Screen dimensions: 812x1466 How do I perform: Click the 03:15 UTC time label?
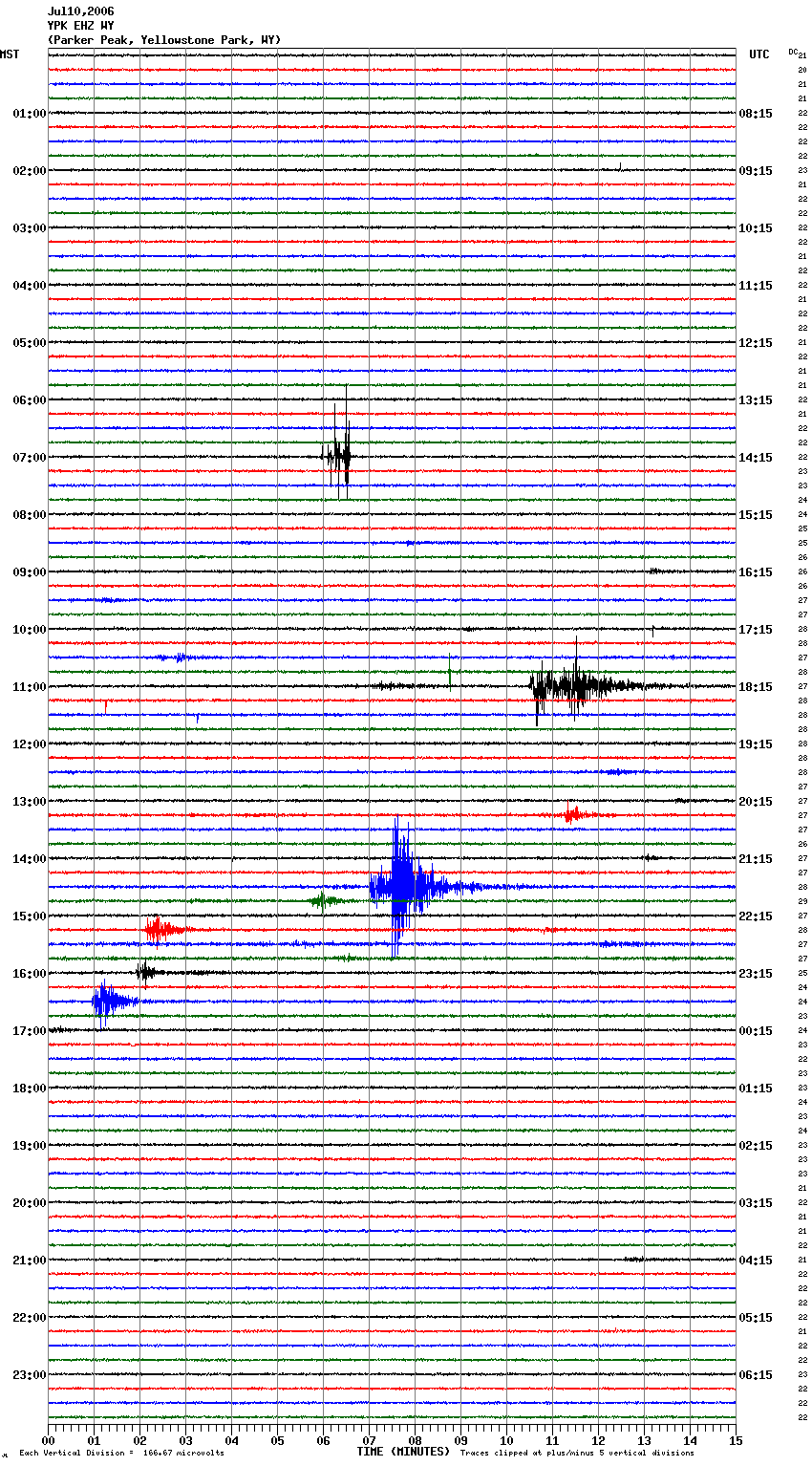click(756, 1203)
